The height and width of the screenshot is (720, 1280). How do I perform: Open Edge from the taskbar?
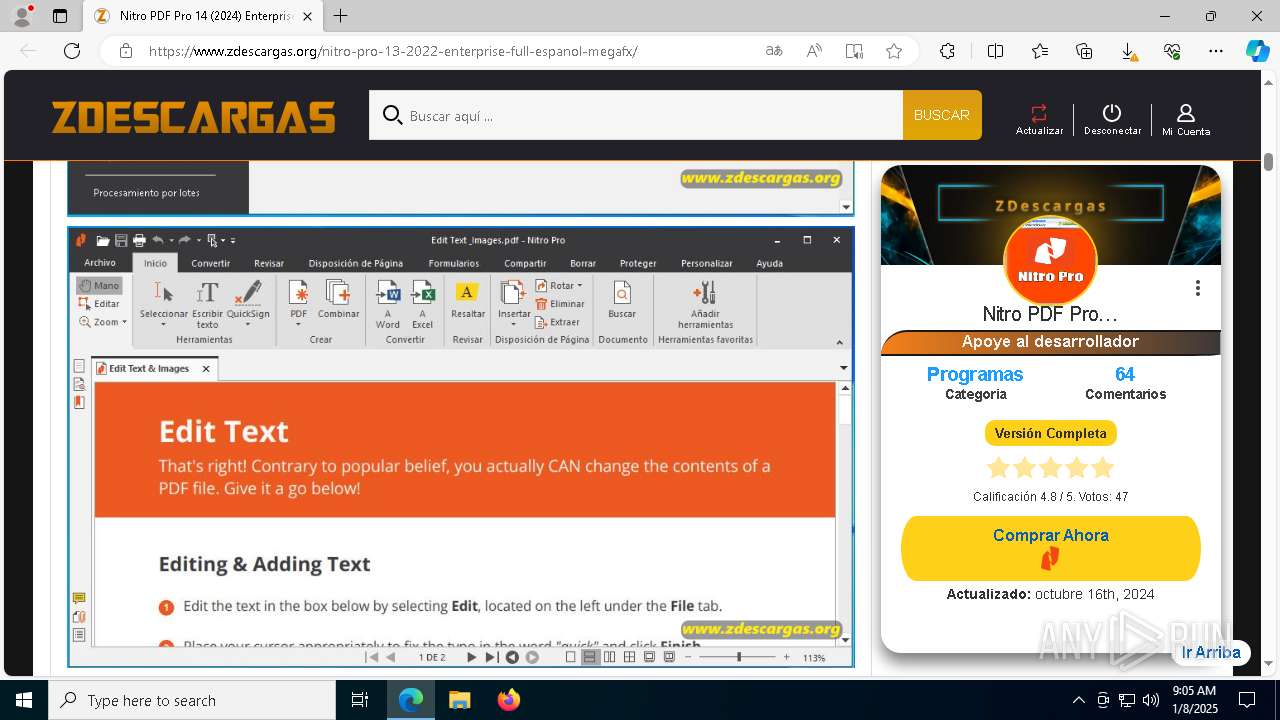click(x=411, y=700)
